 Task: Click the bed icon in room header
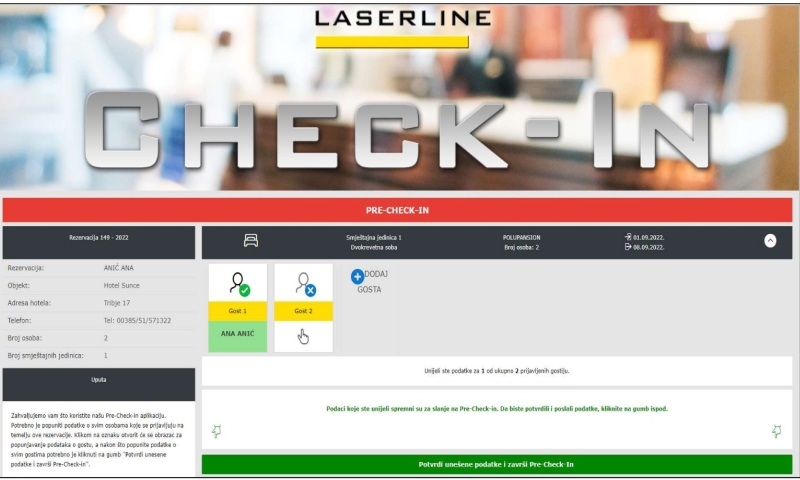251,240
